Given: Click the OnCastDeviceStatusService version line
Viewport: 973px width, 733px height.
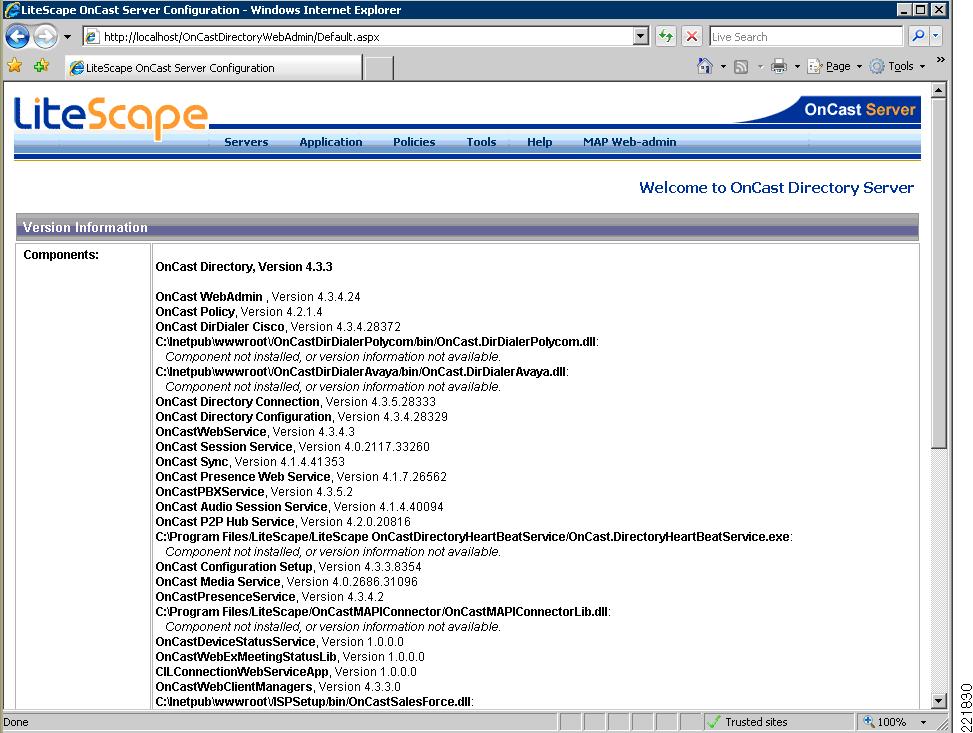Looking at the screenshot, I should click(x=279, y=642).
